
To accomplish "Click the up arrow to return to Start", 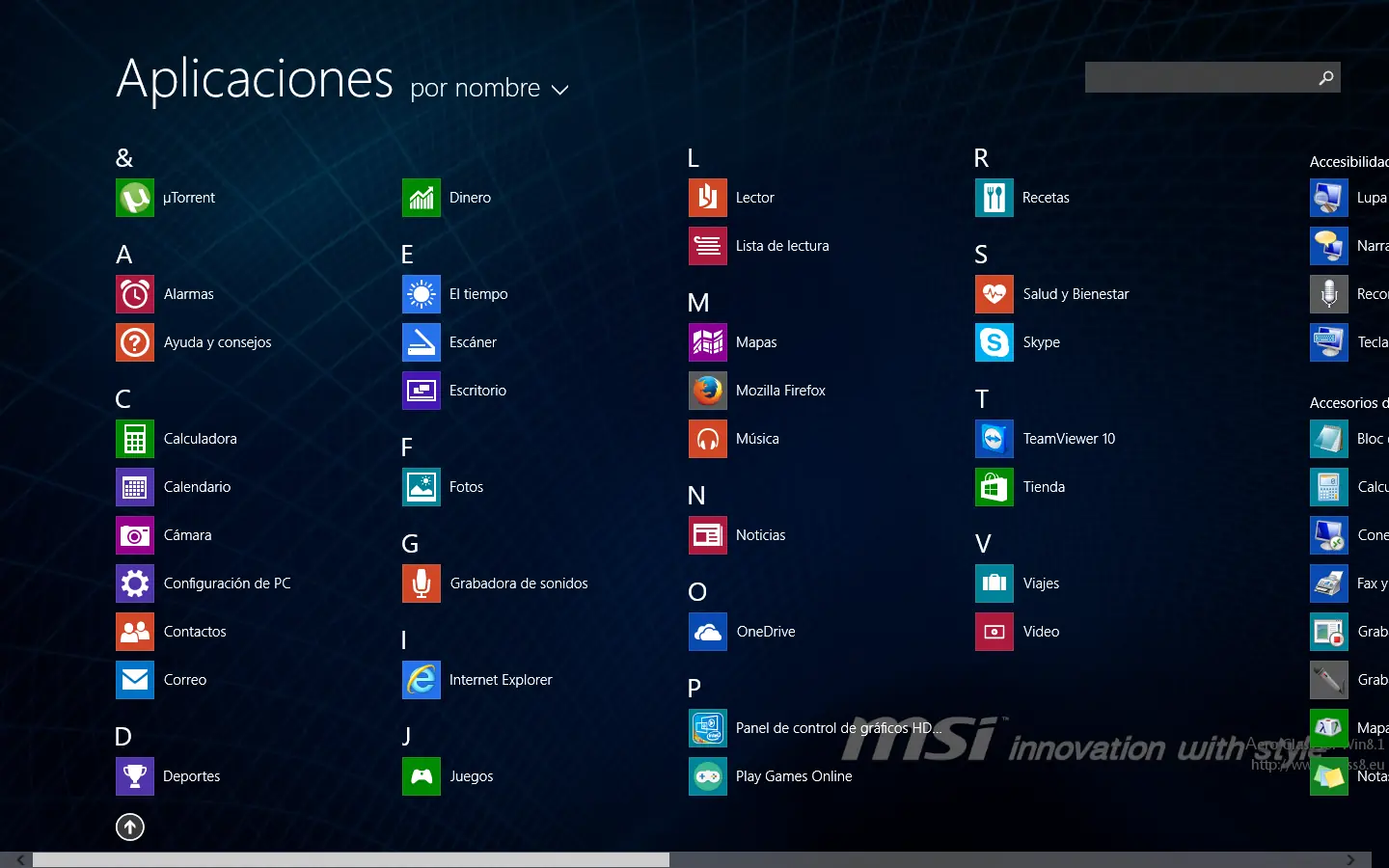I will 130,827.
